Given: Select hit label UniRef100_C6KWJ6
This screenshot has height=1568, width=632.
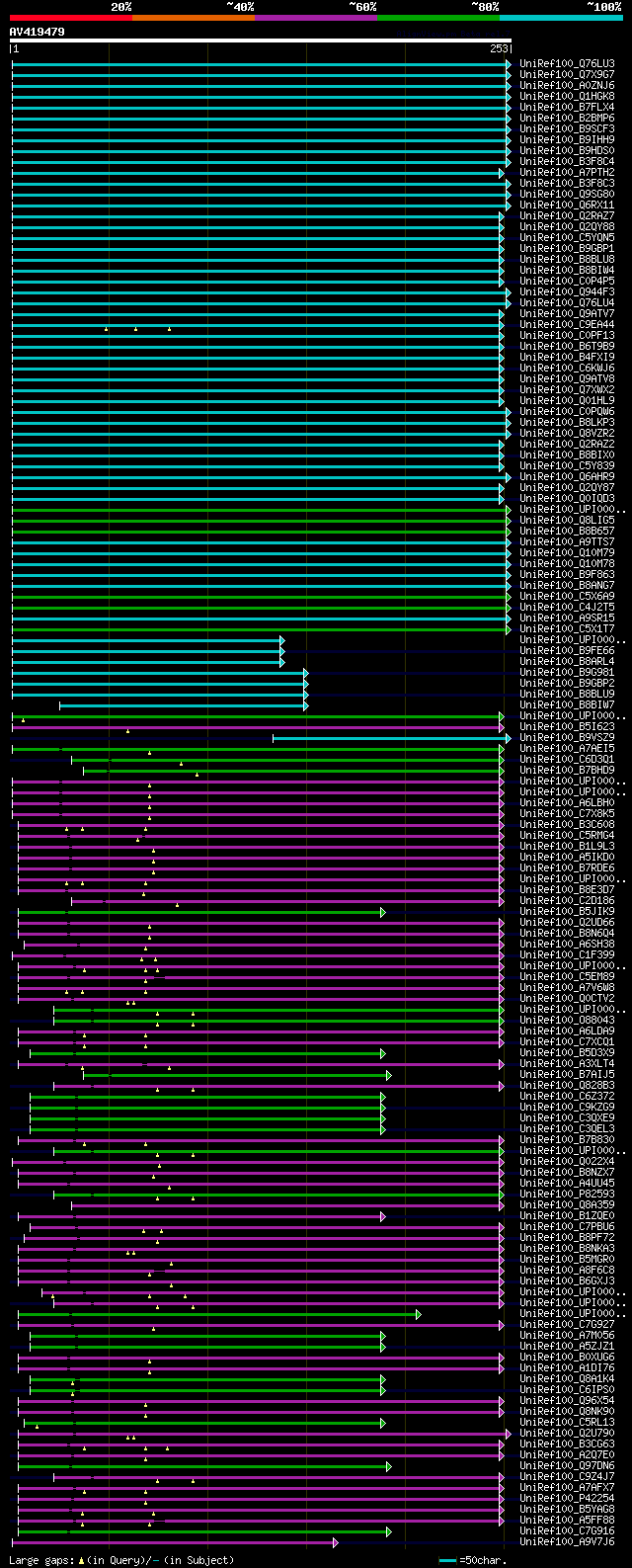Looking at the screenshot, I should (x=567, y=369).
